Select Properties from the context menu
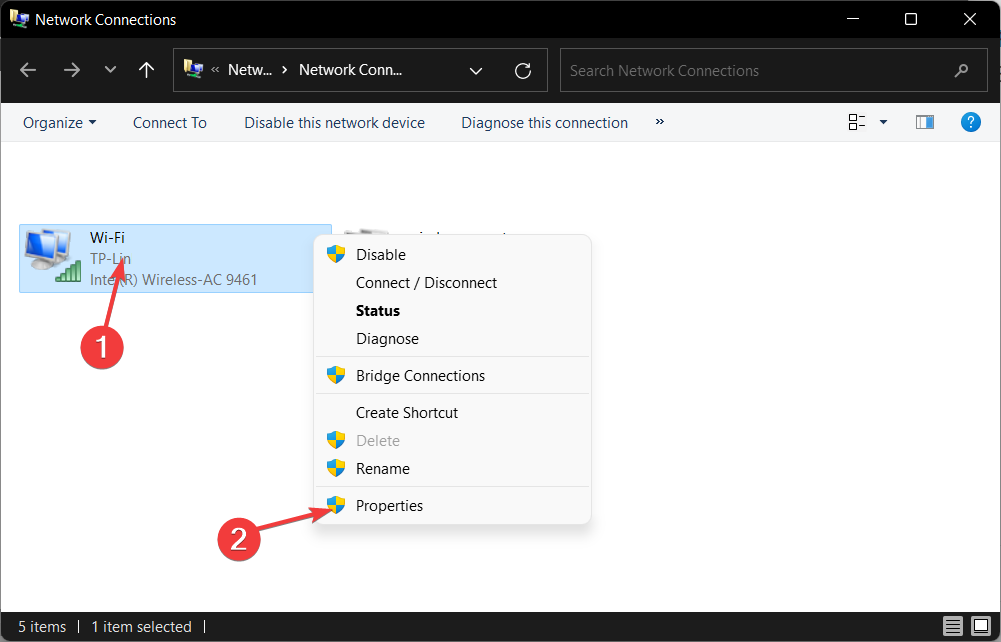The image size is (1001, 642). [389, 506]
